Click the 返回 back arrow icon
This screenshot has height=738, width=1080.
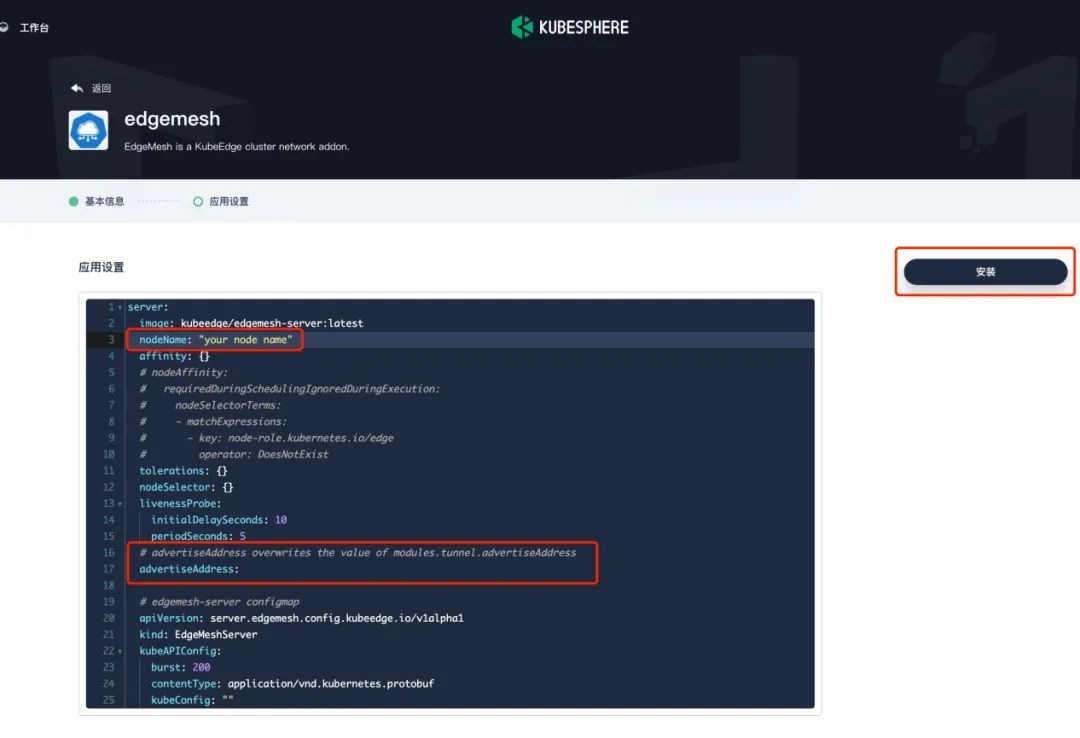point(76,88)
